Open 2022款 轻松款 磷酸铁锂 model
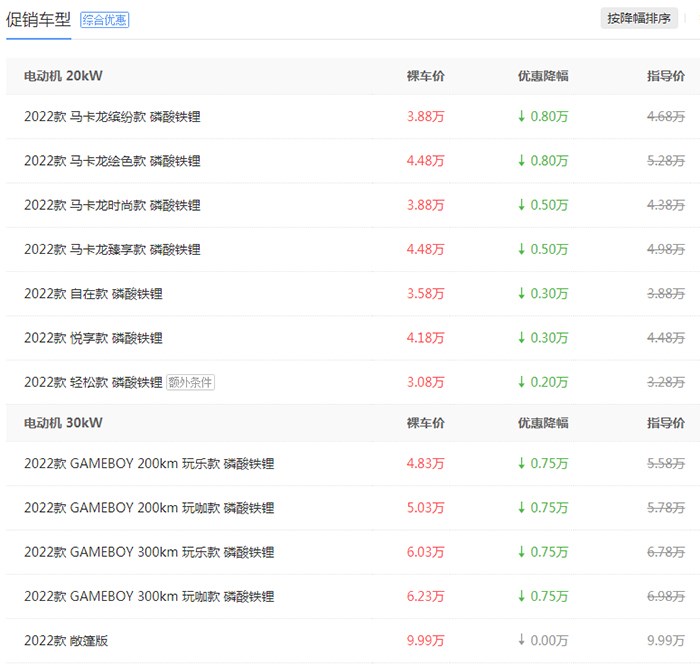Screen dimensions: 700x666 click(x=93, y=383)
